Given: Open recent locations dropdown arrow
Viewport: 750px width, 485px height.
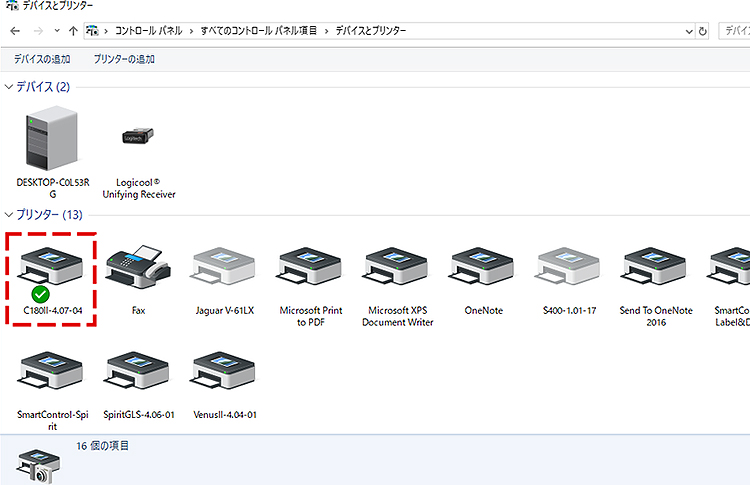Looking at the screenshot, I should 55,31.
